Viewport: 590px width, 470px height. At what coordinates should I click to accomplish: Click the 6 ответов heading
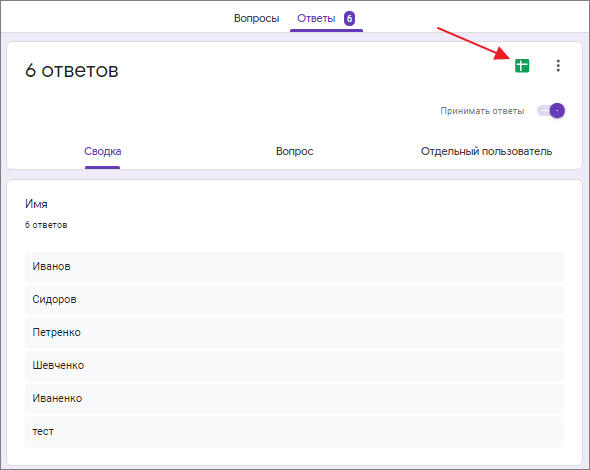(x=72, y=70)
